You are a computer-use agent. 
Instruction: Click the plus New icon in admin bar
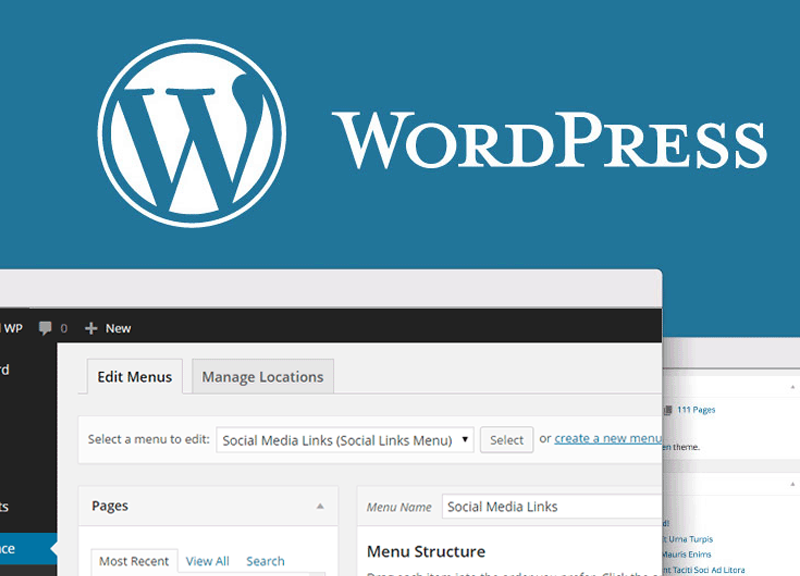coord(91,328)
